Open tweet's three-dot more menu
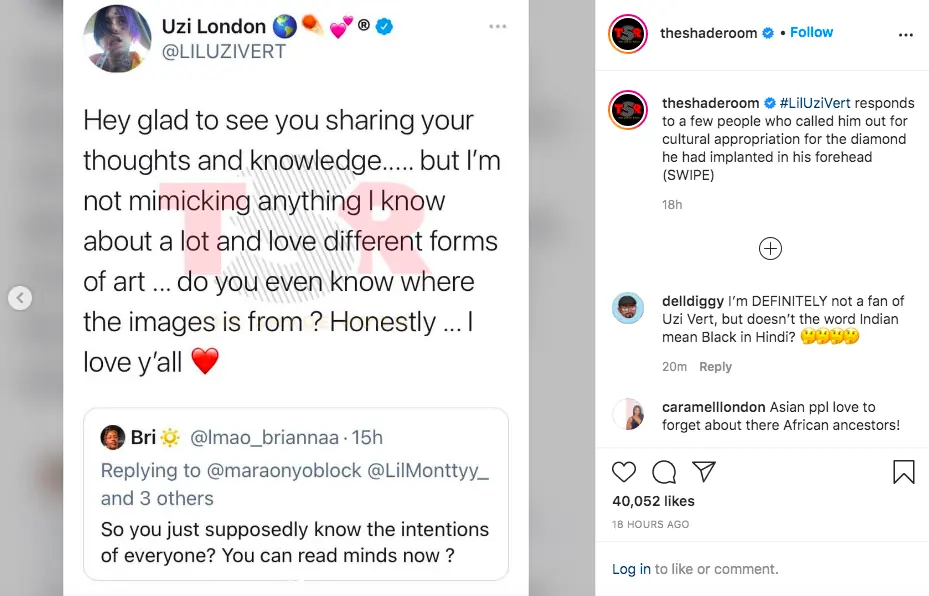929x596 pixels. click(x=498, y=26)
